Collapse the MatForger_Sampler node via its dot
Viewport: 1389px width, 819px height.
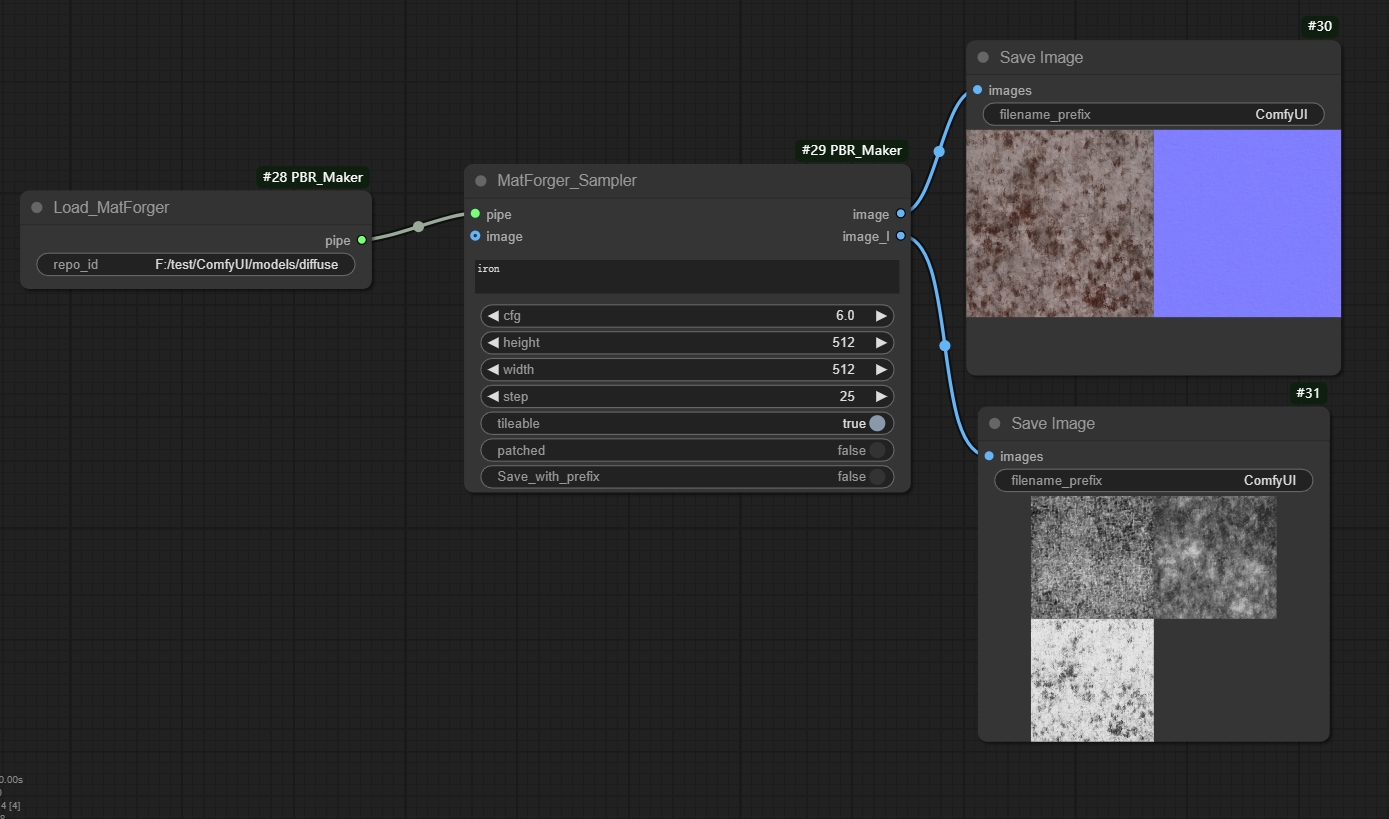click(481, 181)
